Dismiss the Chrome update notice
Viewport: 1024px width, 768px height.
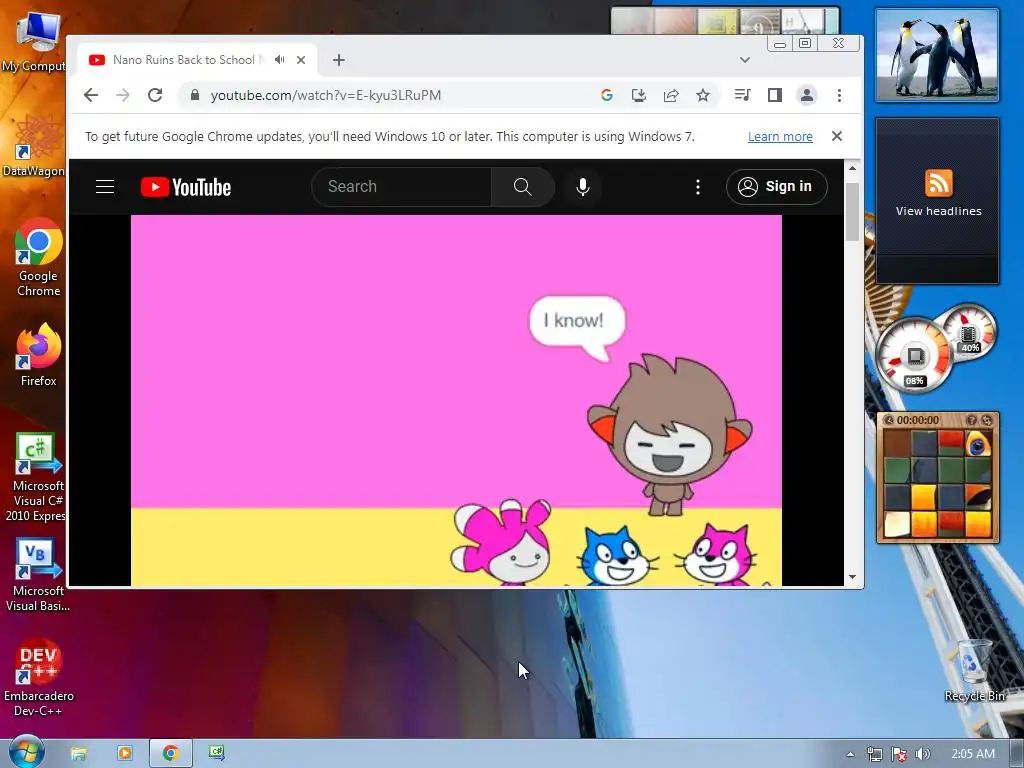(837, 136)
